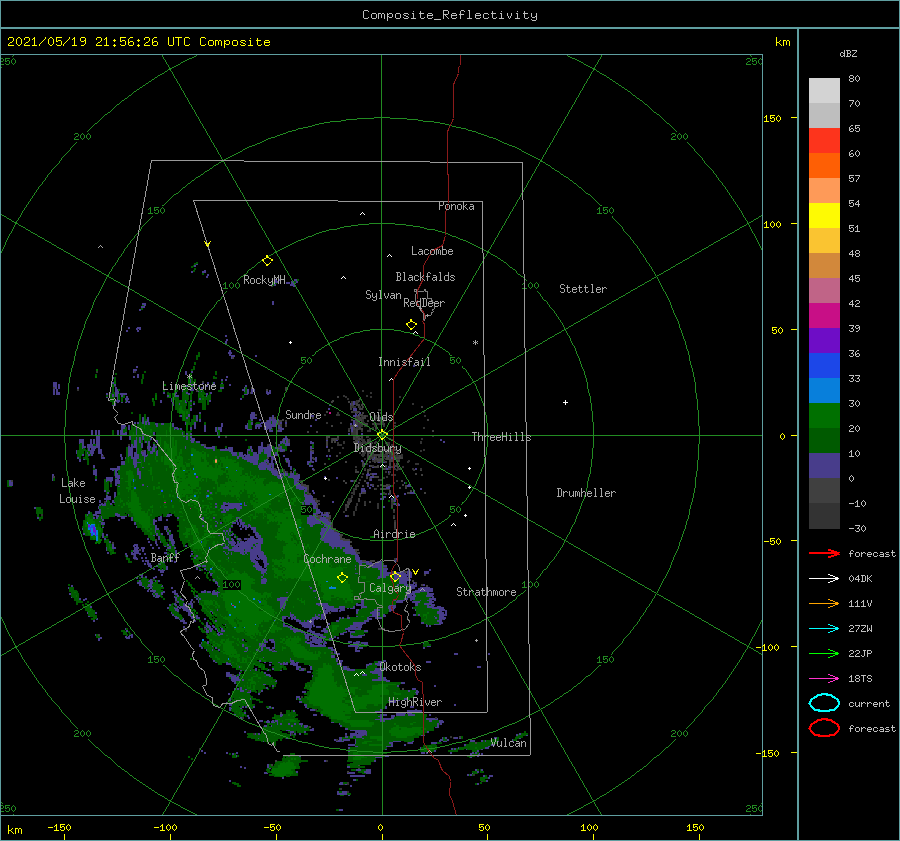Click the Calgary label on map
Viewport: 900px width, 841px height.
coord(390,588)
